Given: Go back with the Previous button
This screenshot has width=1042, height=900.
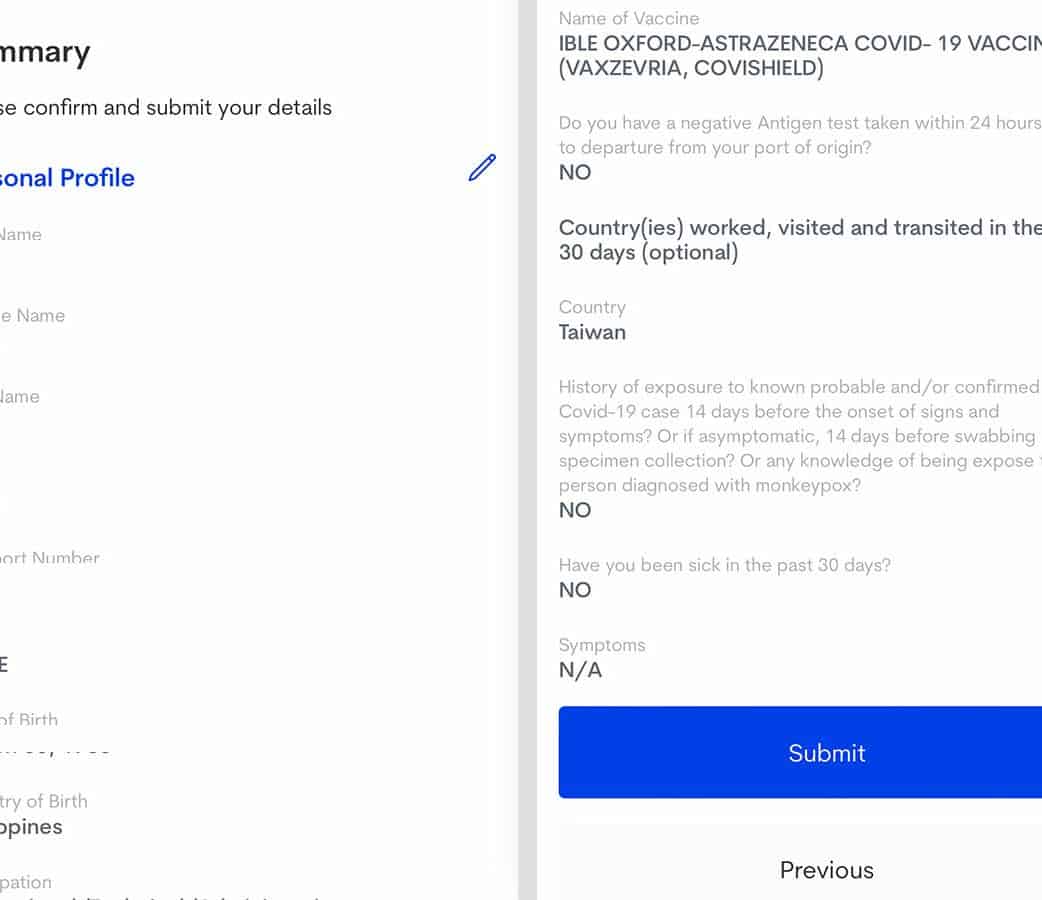Looking at the screenshot, I should (x=826, y=869).
